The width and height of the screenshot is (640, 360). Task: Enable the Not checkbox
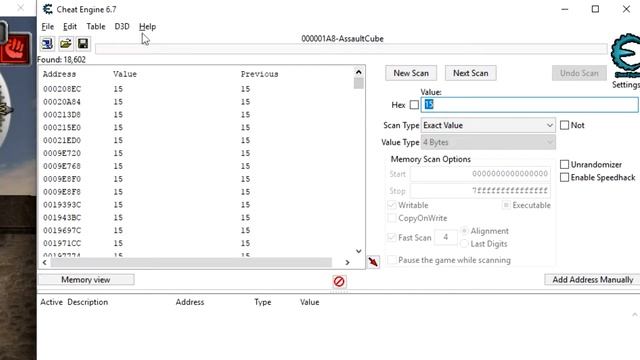pos(564,125)
